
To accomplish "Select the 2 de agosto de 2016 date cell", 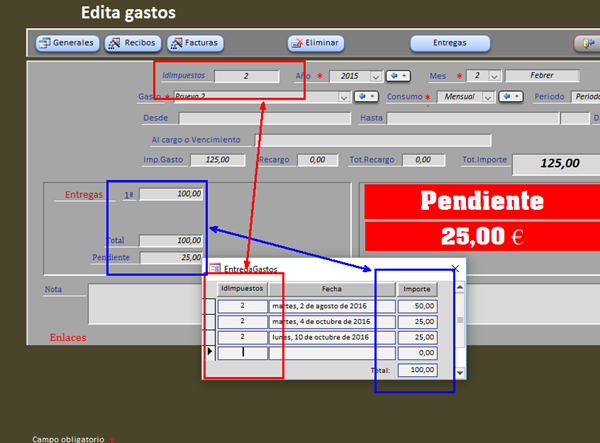I will 332,306.
